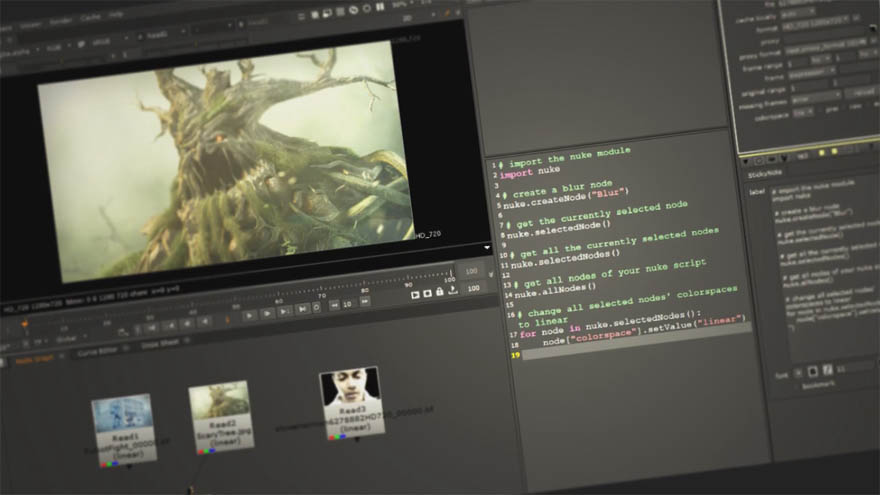Open the Viewer menu
Image resolution: width=880 pixels, height=495 pixels.
pyautogui.click(x=30, y=25)
